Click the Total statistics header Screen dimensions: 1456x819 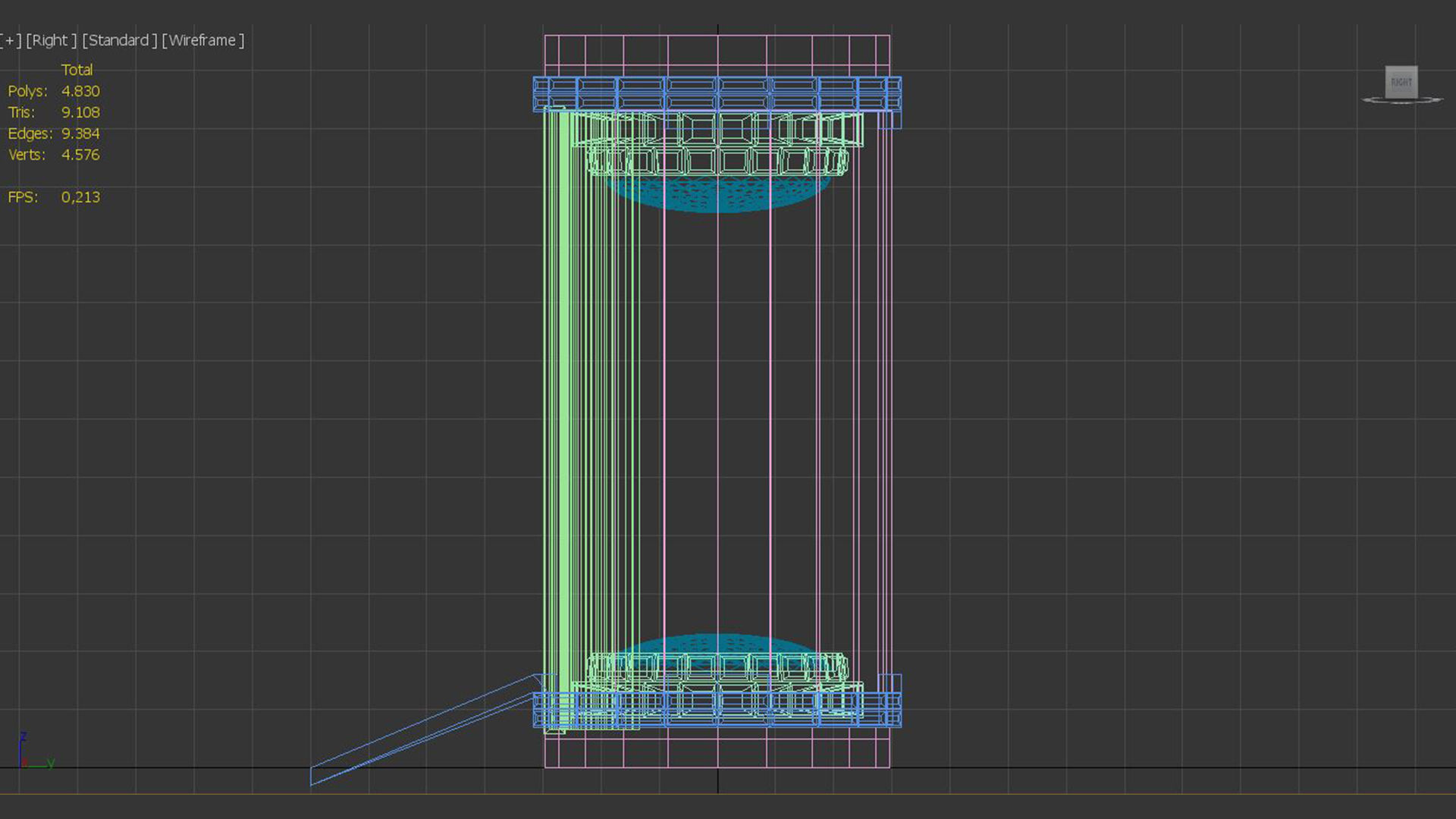[77, 70]
